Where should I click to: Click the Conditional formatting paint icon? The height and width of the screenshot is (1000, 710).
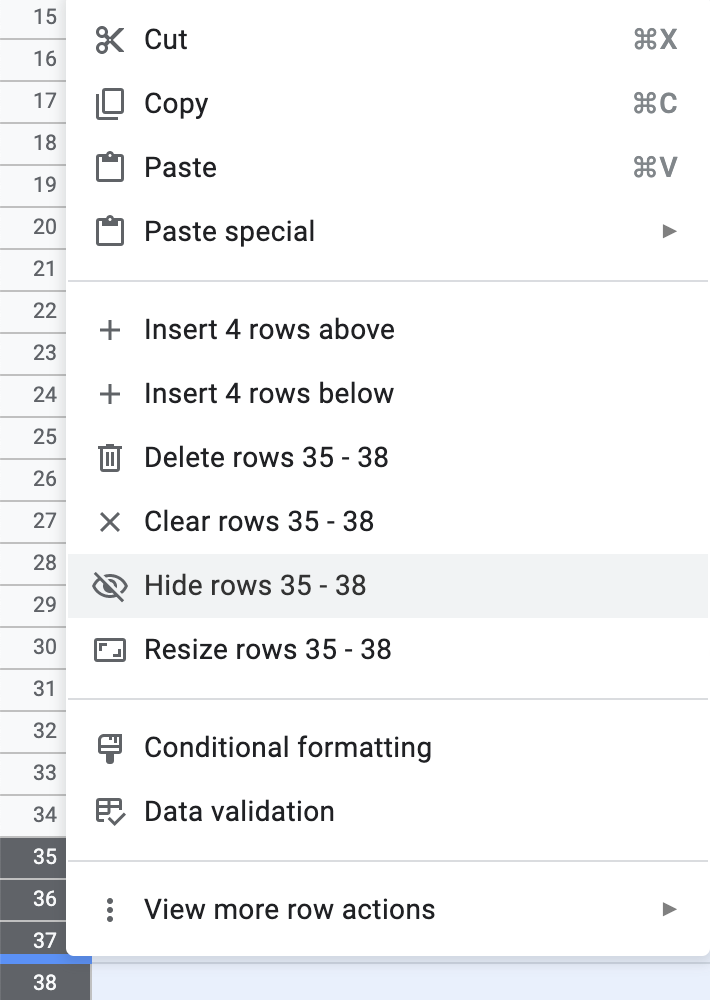click(x=110, y=747)
